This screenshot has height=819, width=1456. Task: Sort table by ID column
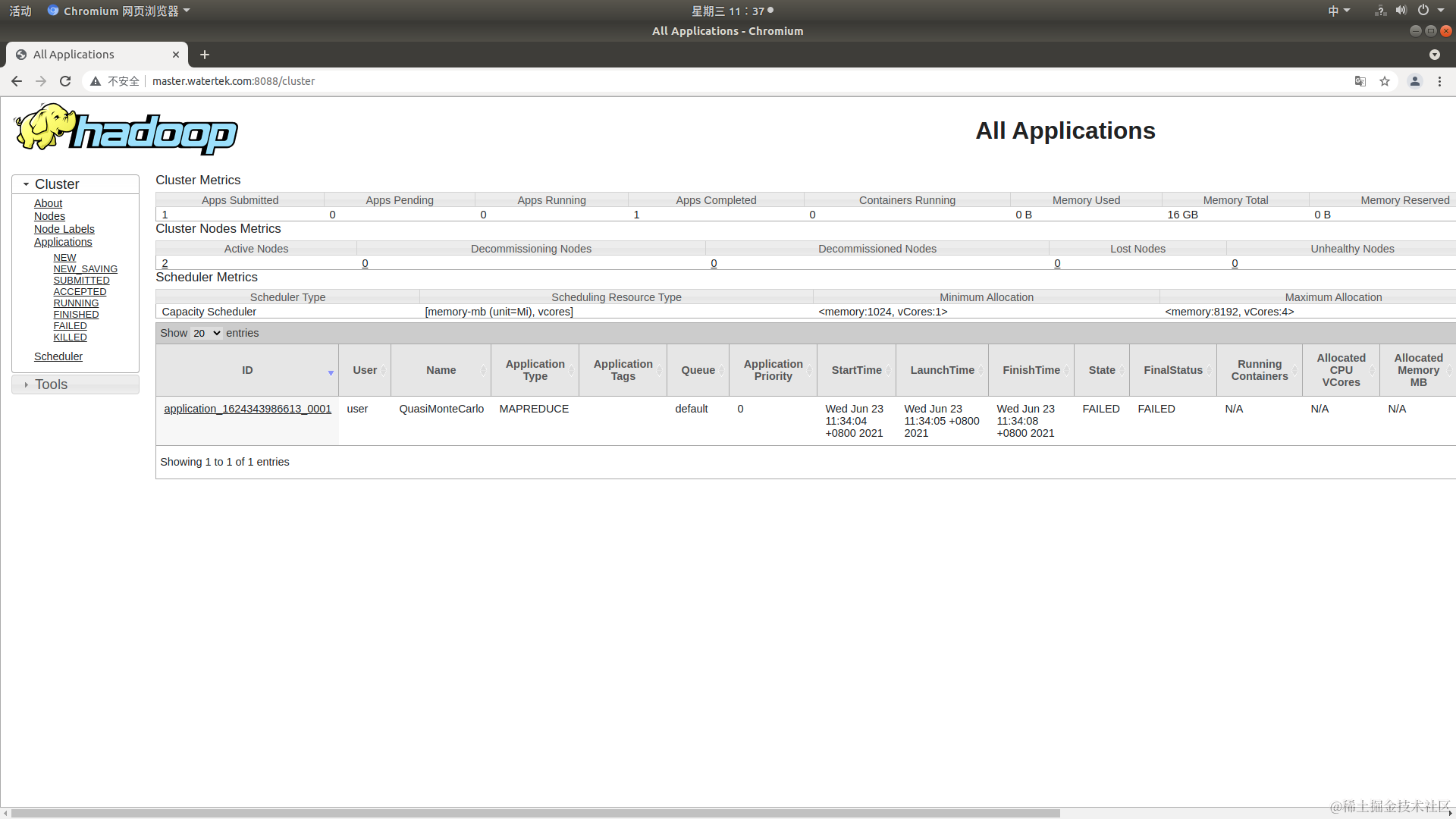[247, 370]
